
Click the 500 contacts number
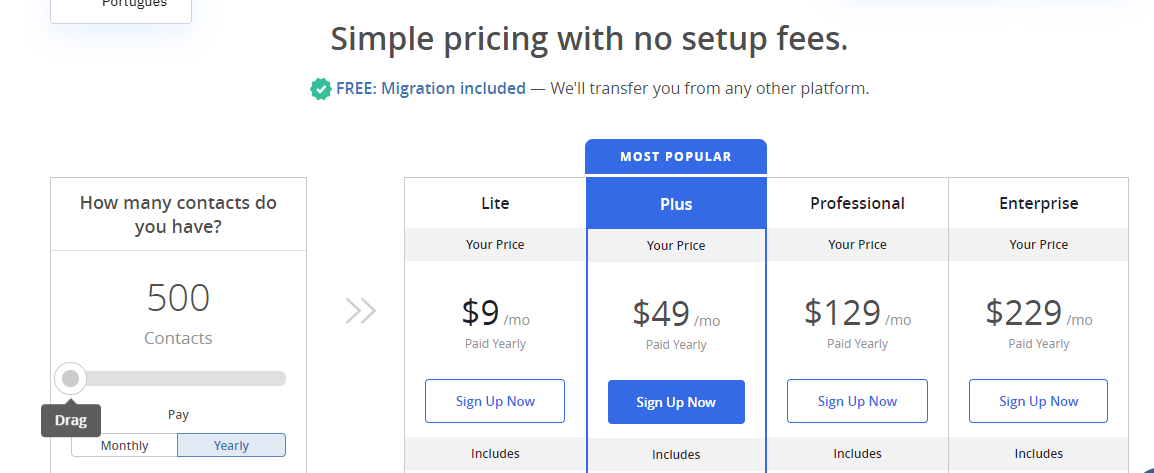click(x=178, y=298)
